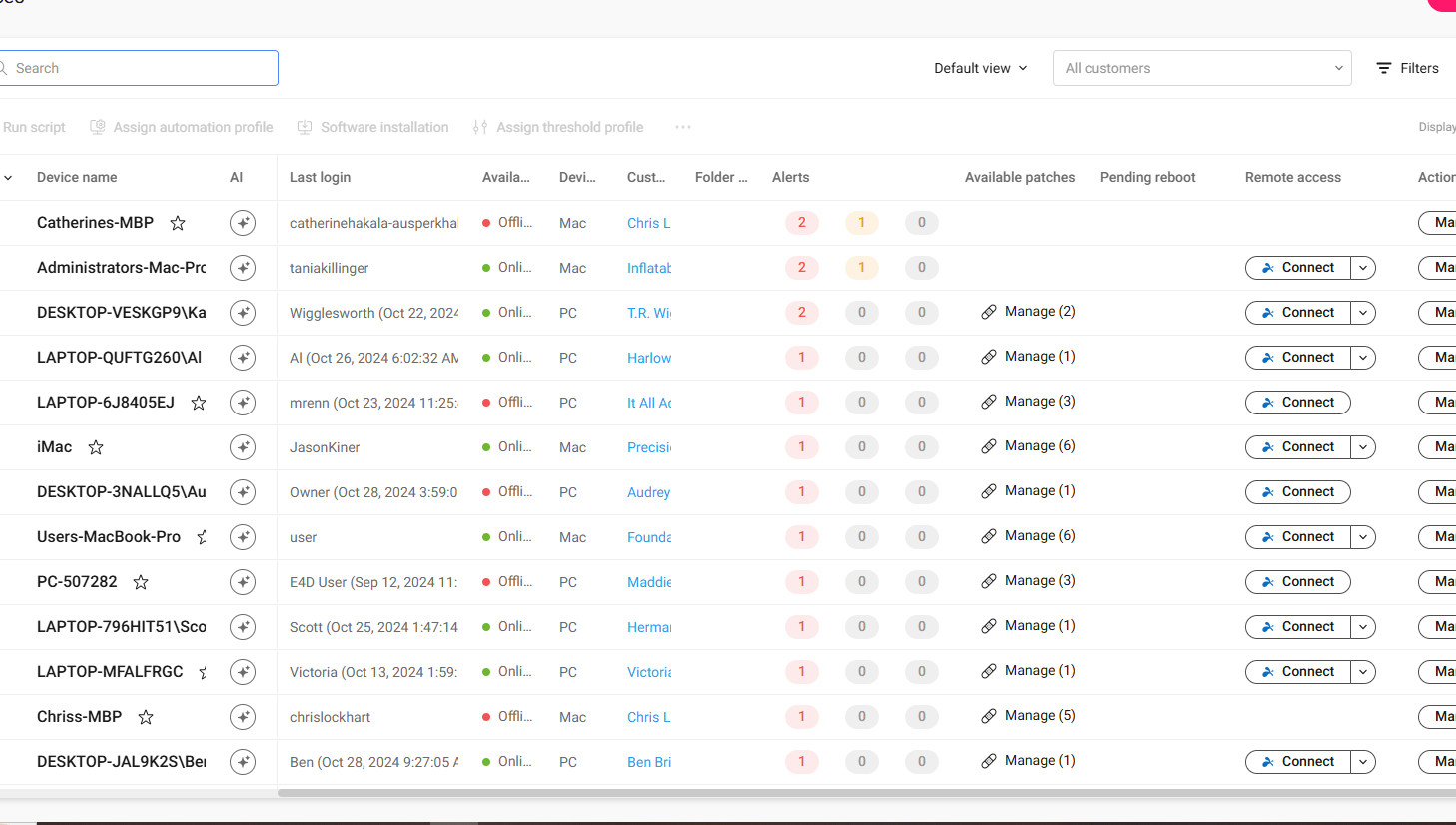This screenshot has height=825, width=1456.
Task: Star the iMac device
Action: pyautogui.click(x=96, y=447)
